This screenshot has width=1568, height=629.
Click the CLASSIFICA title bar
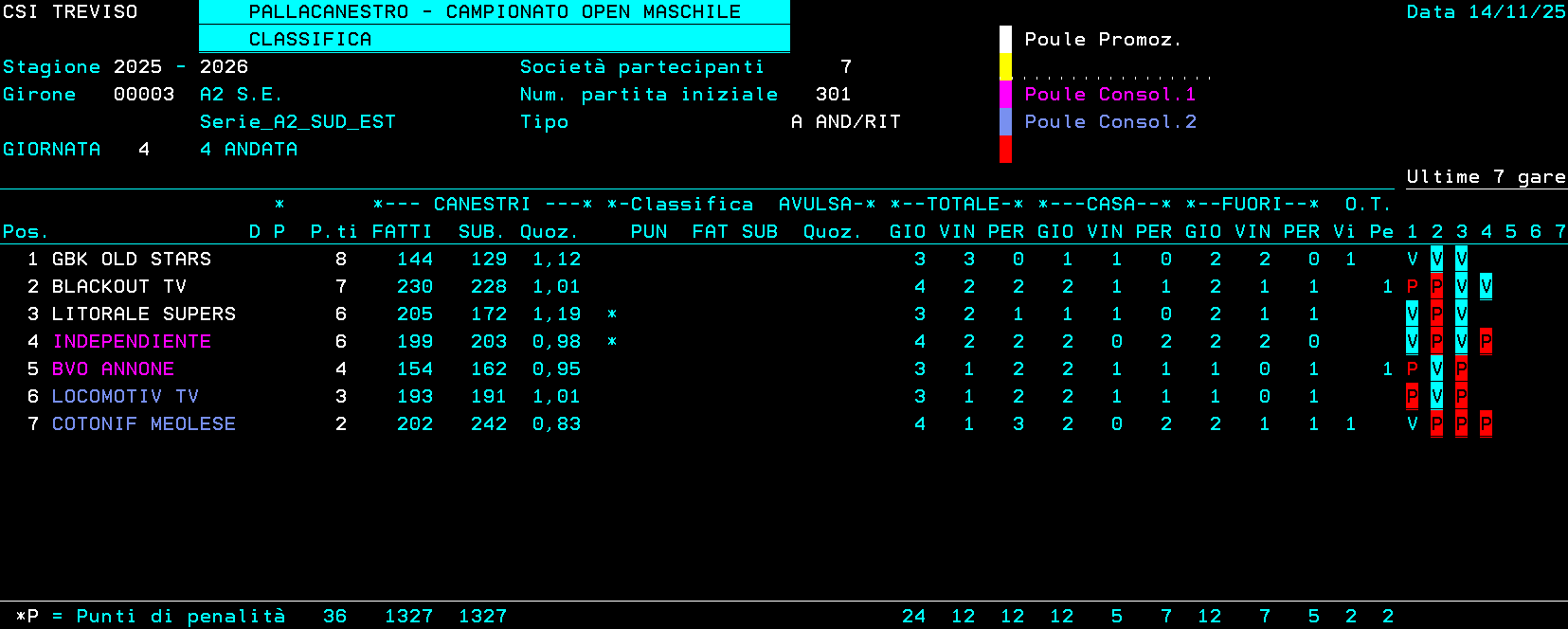tap(494, 39)
